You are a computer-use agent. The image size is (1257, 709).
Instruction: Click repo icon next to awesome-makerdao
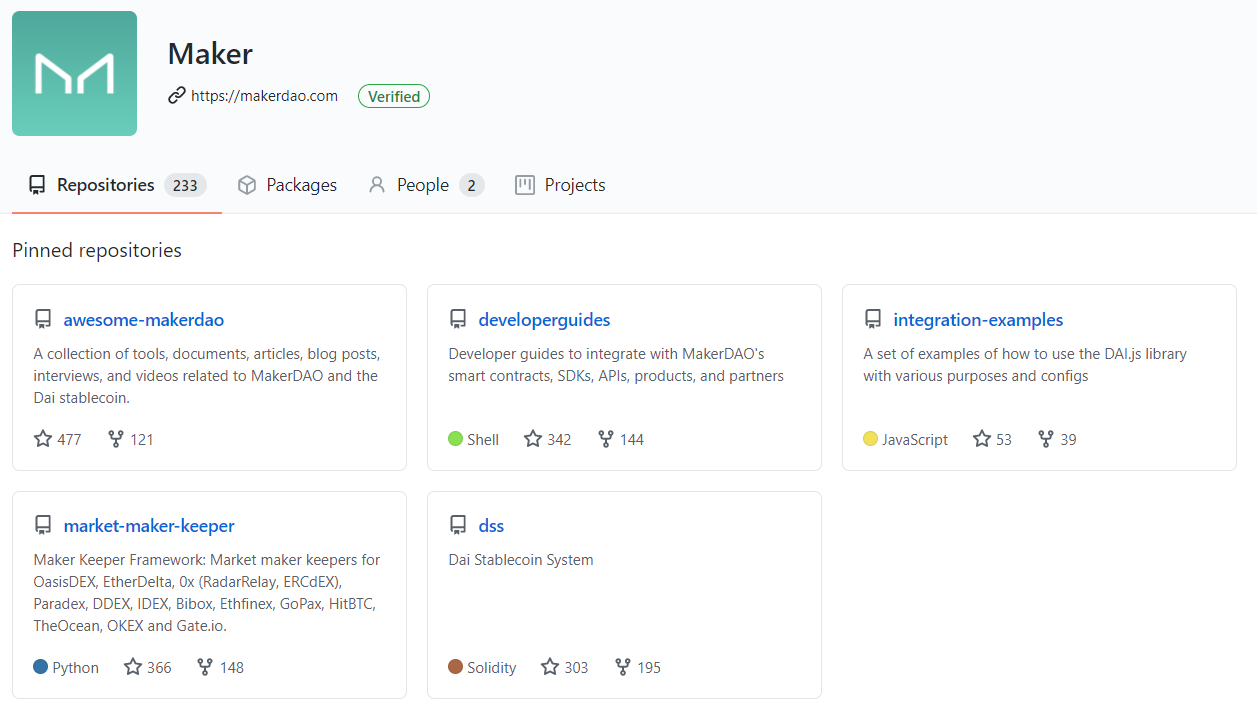pos(43,320)
